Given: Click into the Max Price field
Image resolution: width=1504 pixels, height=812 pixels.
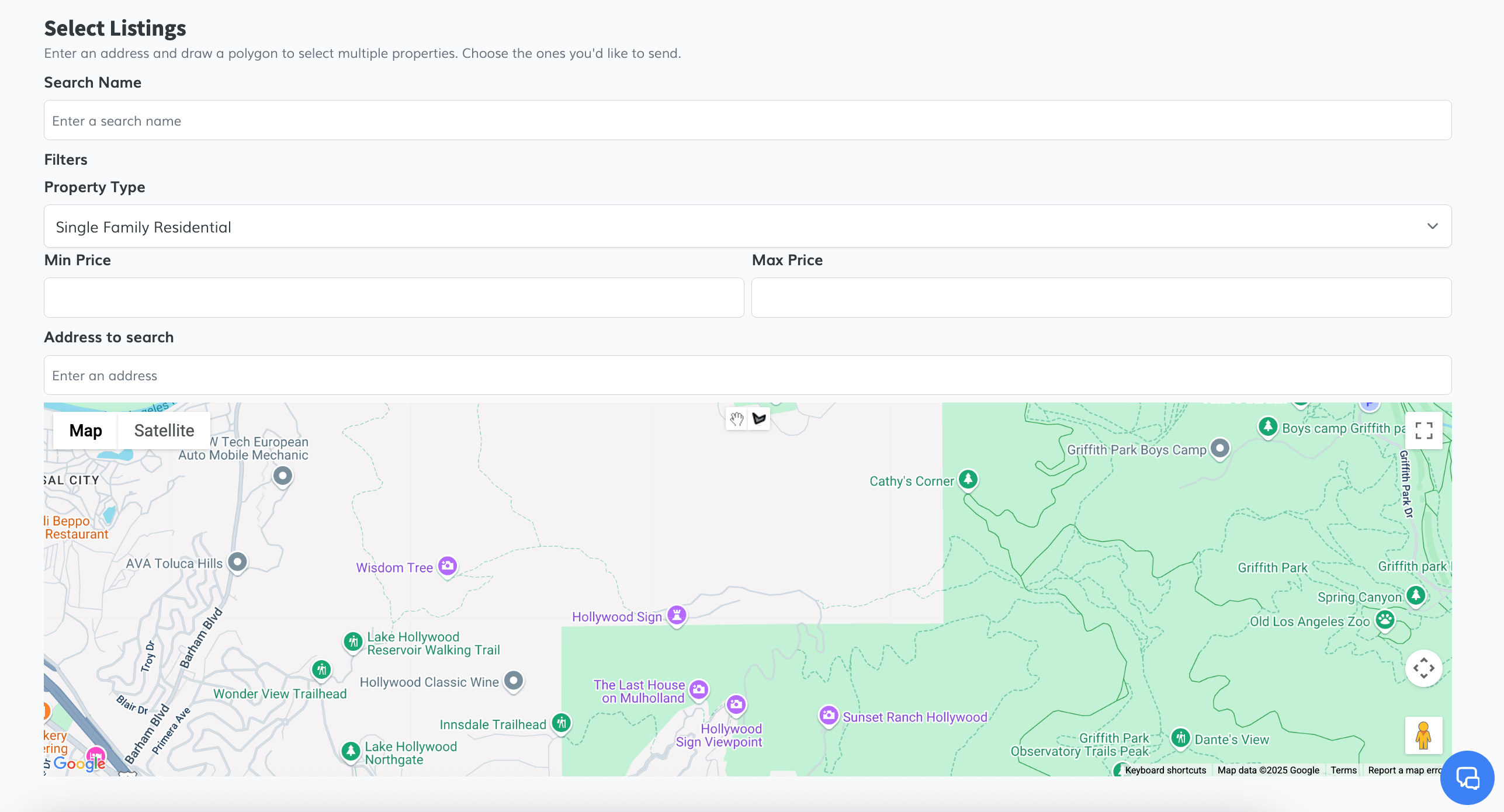Looking at the screenshot, I should pyautogui.click(x=1101, y=298).
